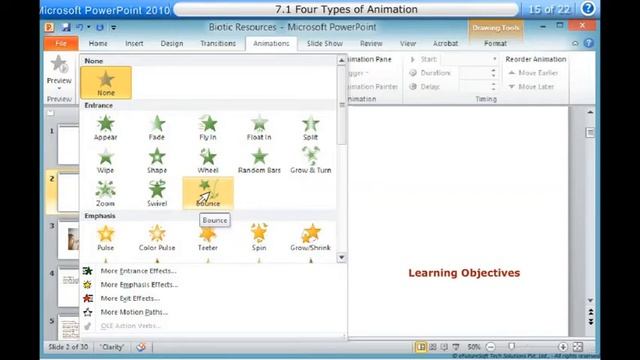The width and height of the screenshot is (640, 360).
Task: Open More Motion Paths dialog
Action: pos(134,312)
